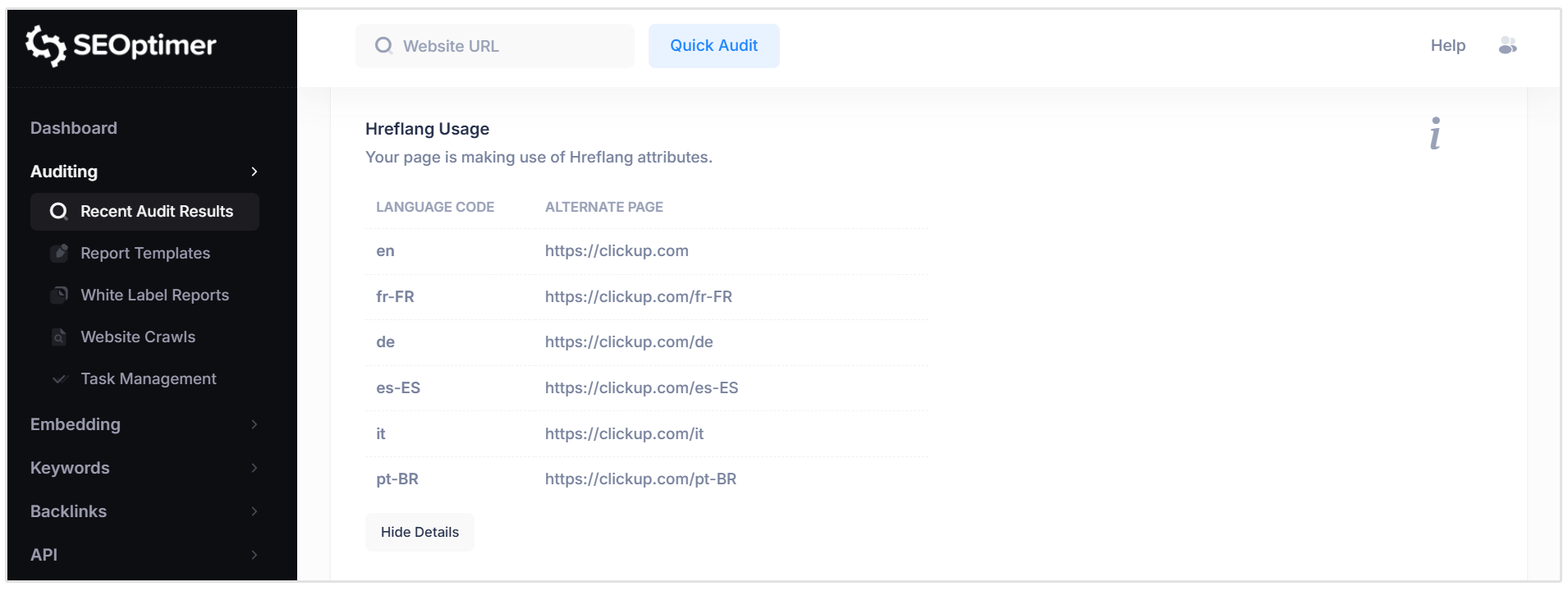Click the White Label Reports icon

(60, 295)
